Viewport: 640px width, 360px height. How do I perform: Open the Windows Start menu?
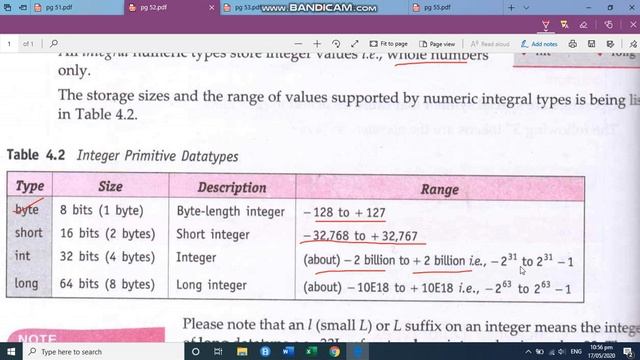(11, 351)
